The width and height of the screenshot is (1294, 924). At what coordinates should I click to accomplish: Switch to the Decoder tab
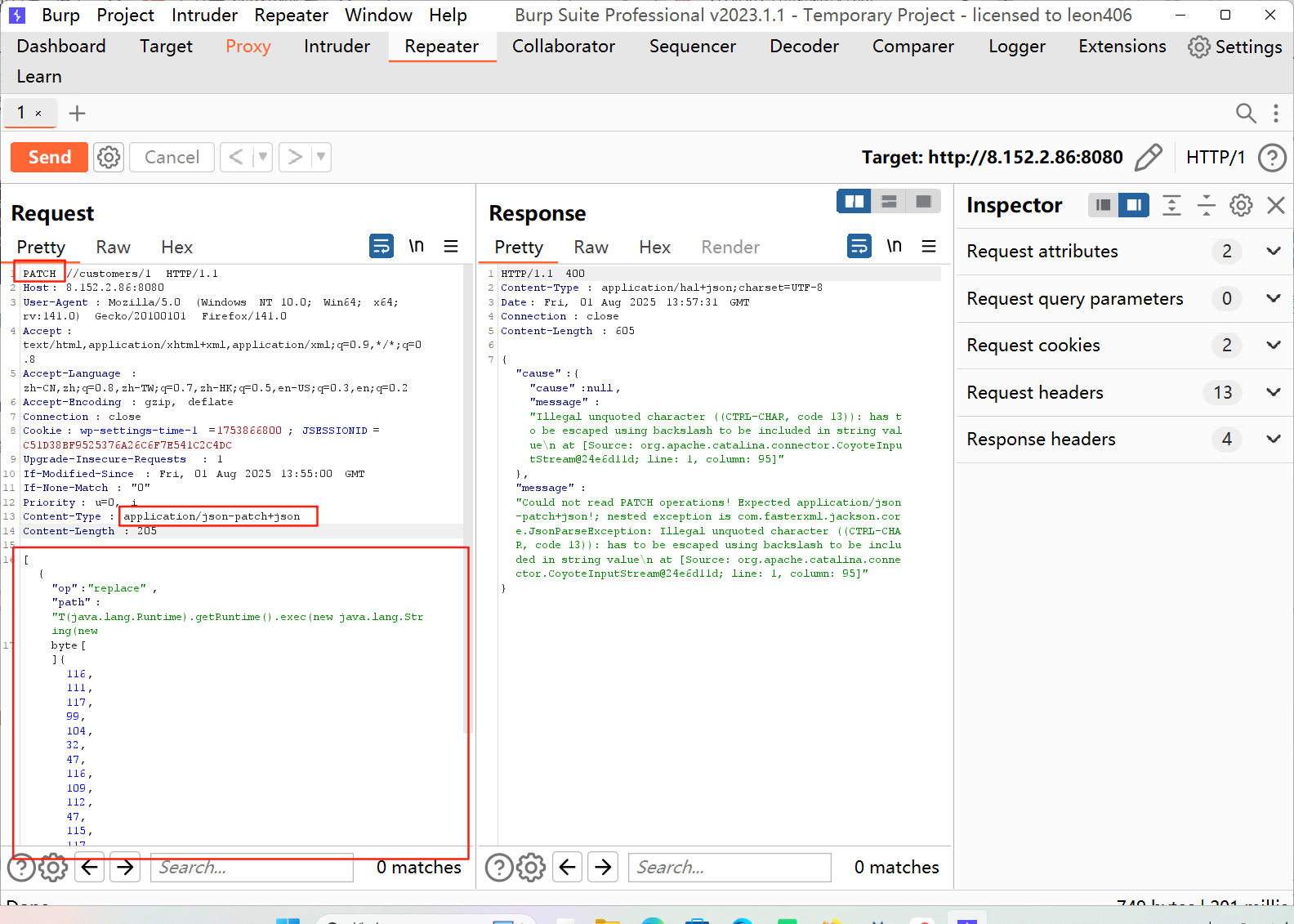click(x=804, y=47)
